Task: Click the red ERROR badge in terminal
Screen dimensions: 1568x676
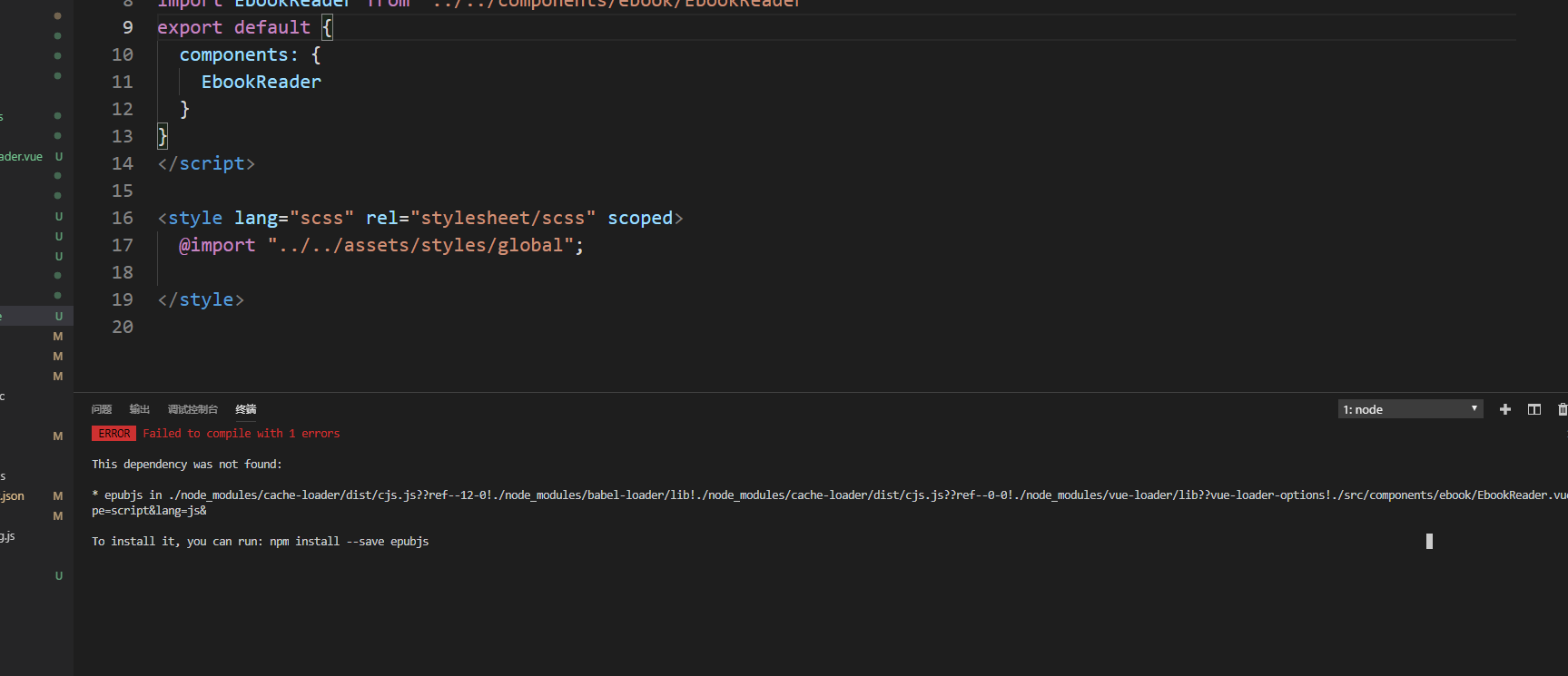Action: pos(113,434)
